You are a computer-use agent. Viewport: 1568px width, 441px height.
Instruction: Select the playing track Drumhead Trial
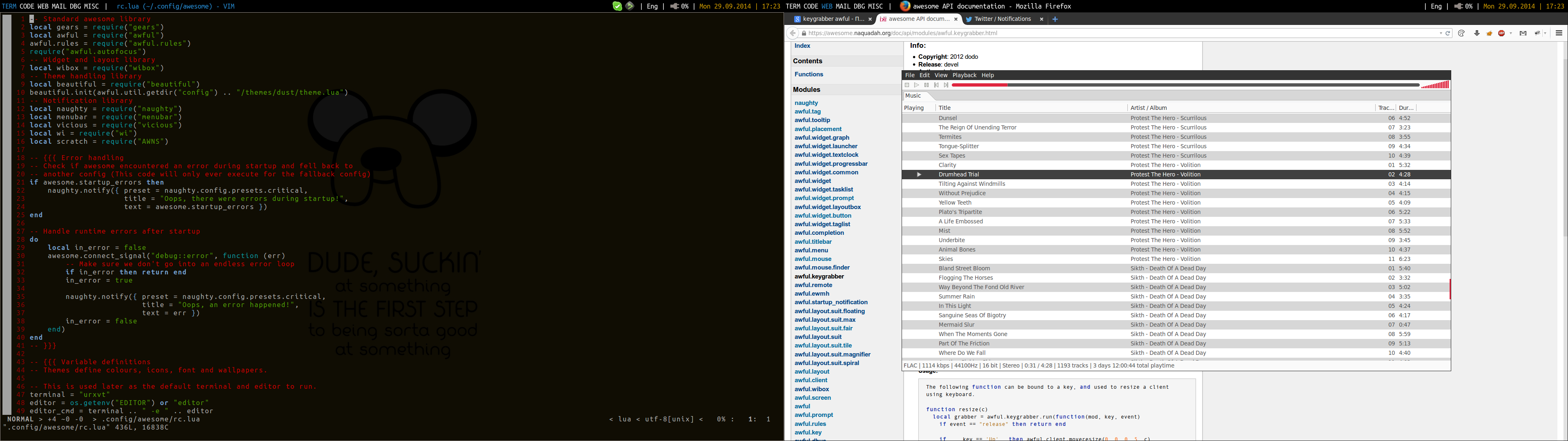[x=1176, y=175]
